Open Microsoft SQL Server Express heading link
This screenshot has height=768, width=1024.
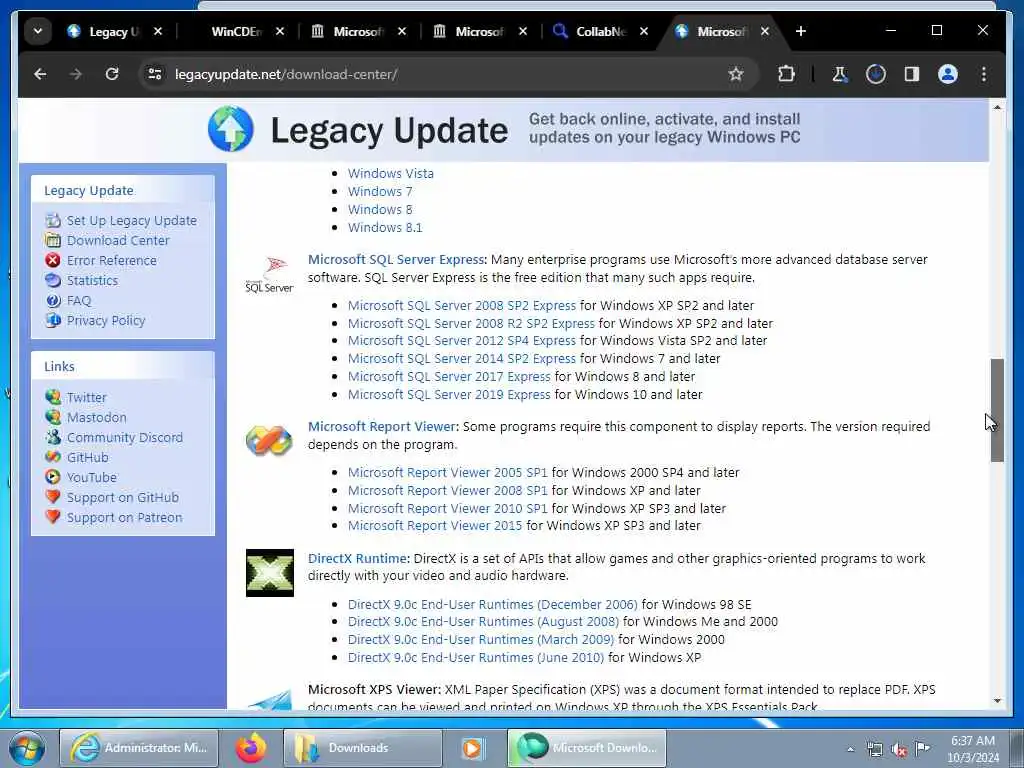[396, 259]
